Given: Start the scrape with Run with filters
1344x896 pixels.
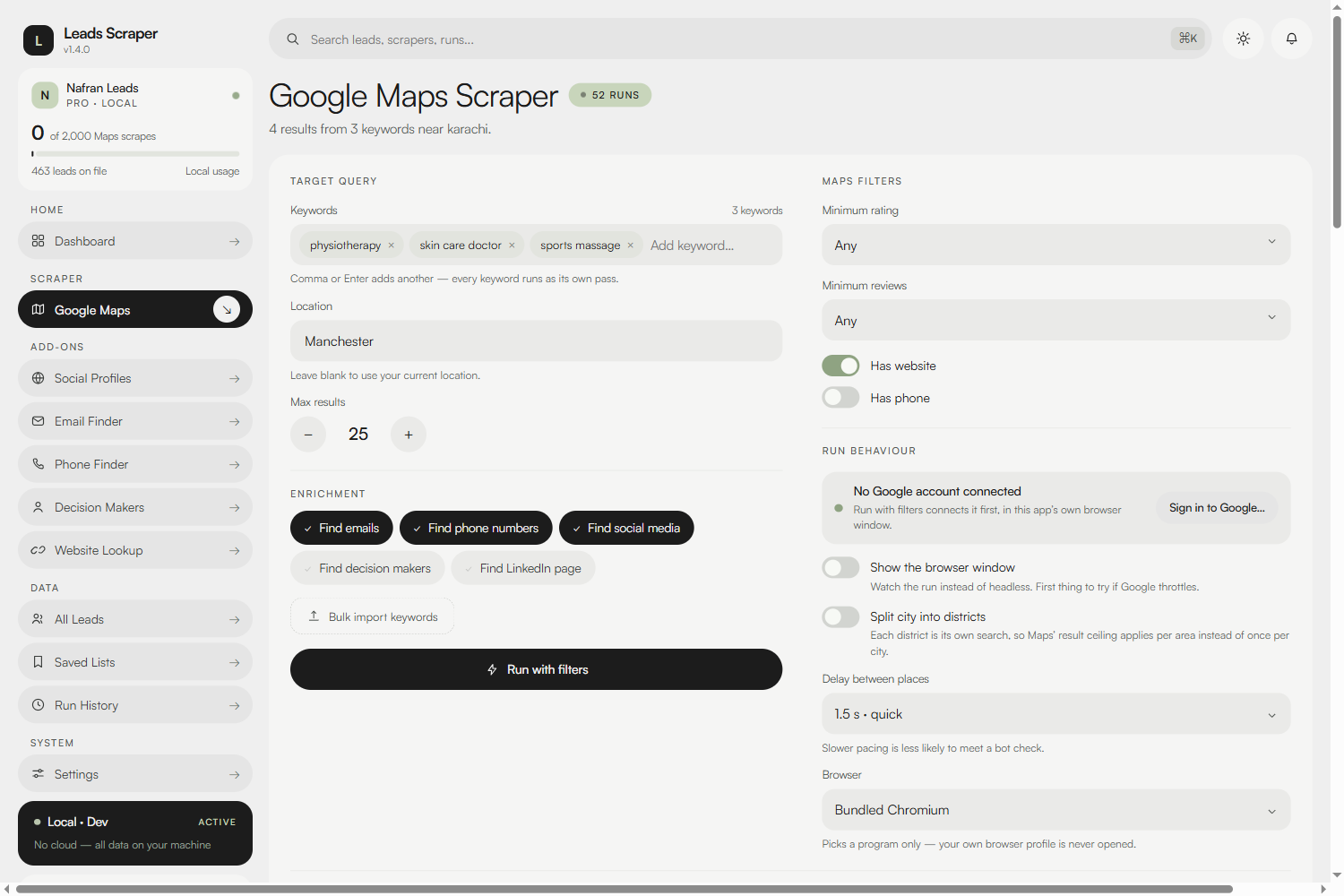Looking at the screenshot, I should pos(536,669).
